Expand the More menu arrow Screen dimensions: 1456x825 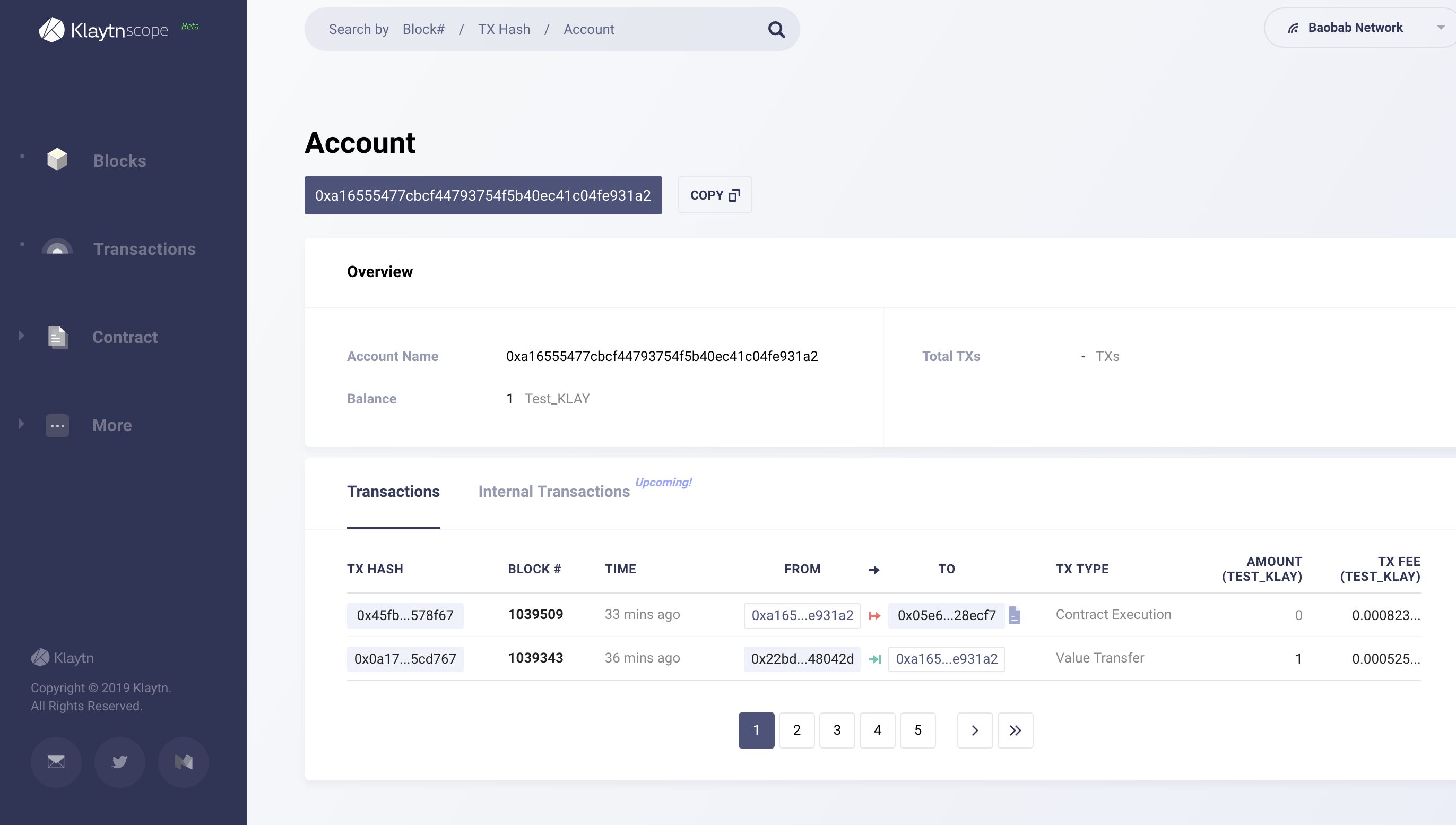(x=22, y=424)
